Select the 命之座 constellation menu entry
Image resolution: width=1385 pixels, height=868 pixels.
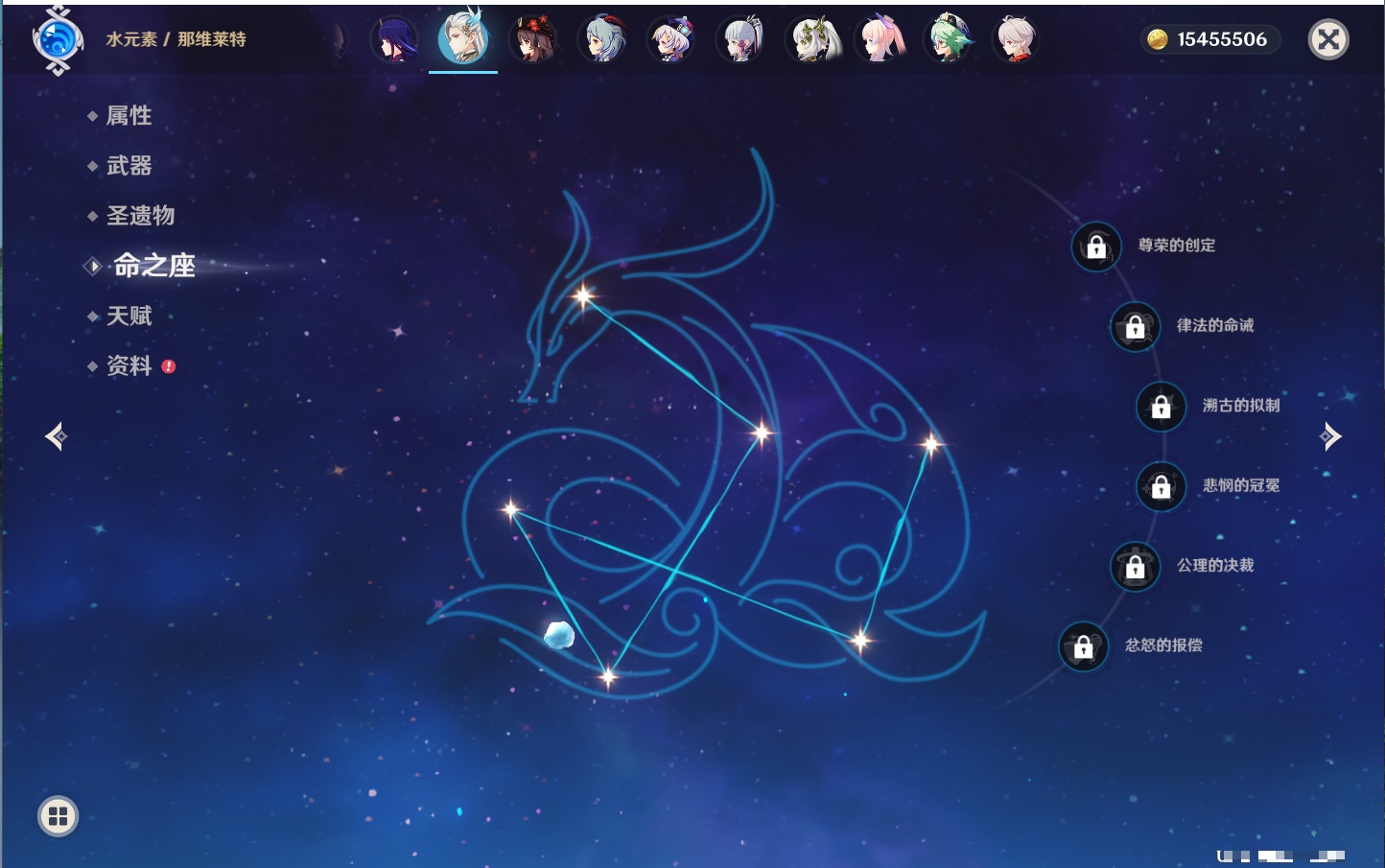point(153,266)
